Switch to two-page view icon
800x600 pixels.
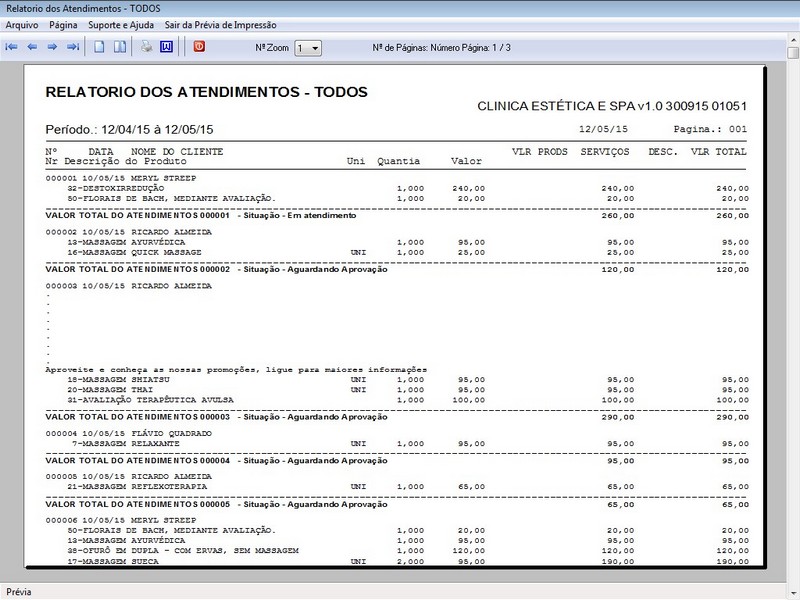[119, 47]
